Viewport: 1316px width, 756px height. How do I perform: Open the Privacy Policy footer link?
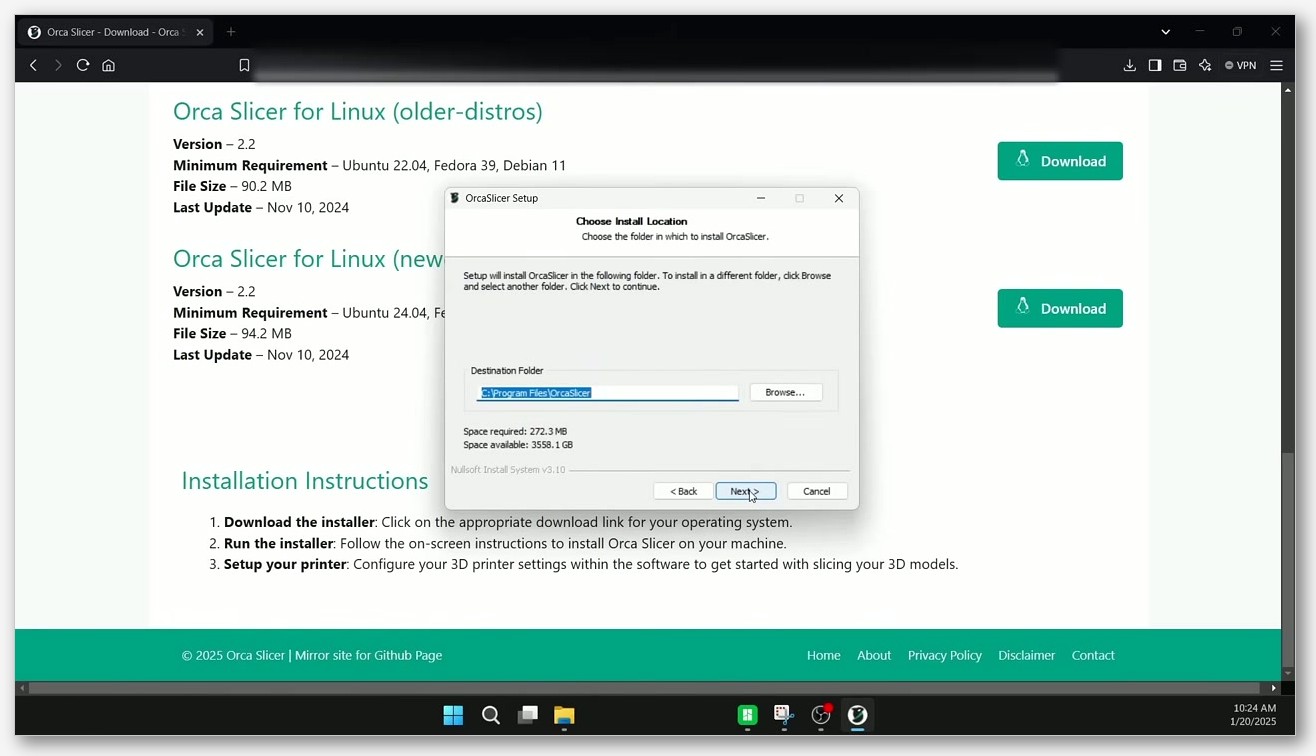pos(944,655)
